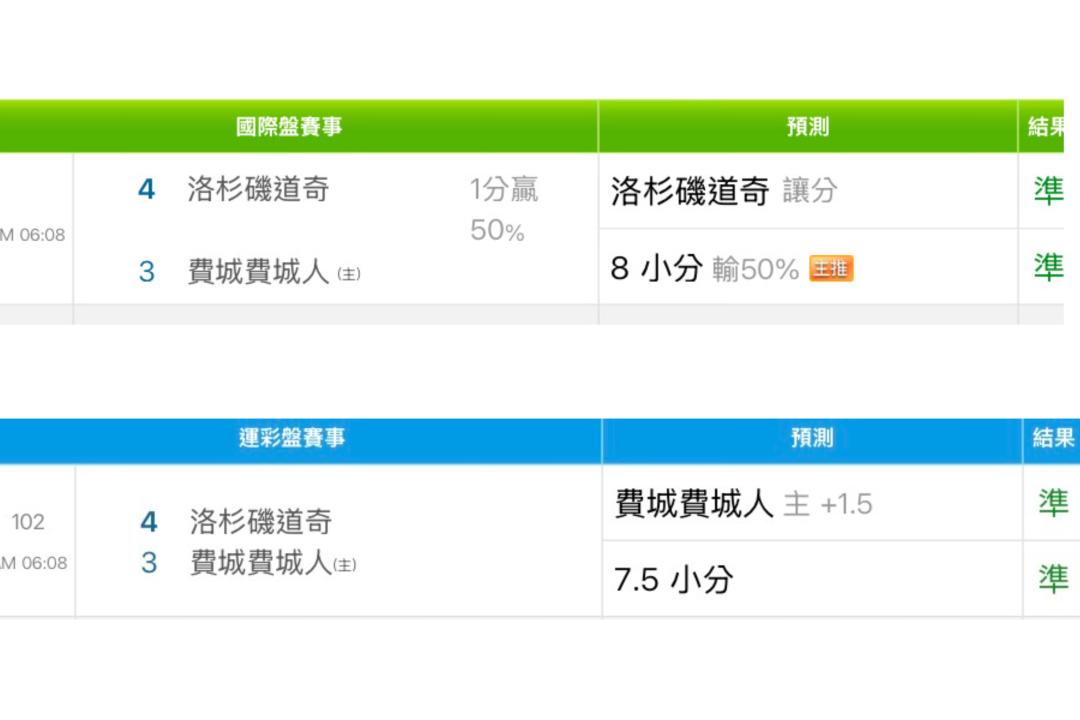The image size is (1080, 720).
Task: Click 準 result beside 洛杉磯道奇 讓分
Action: [x=1048, y=191]
